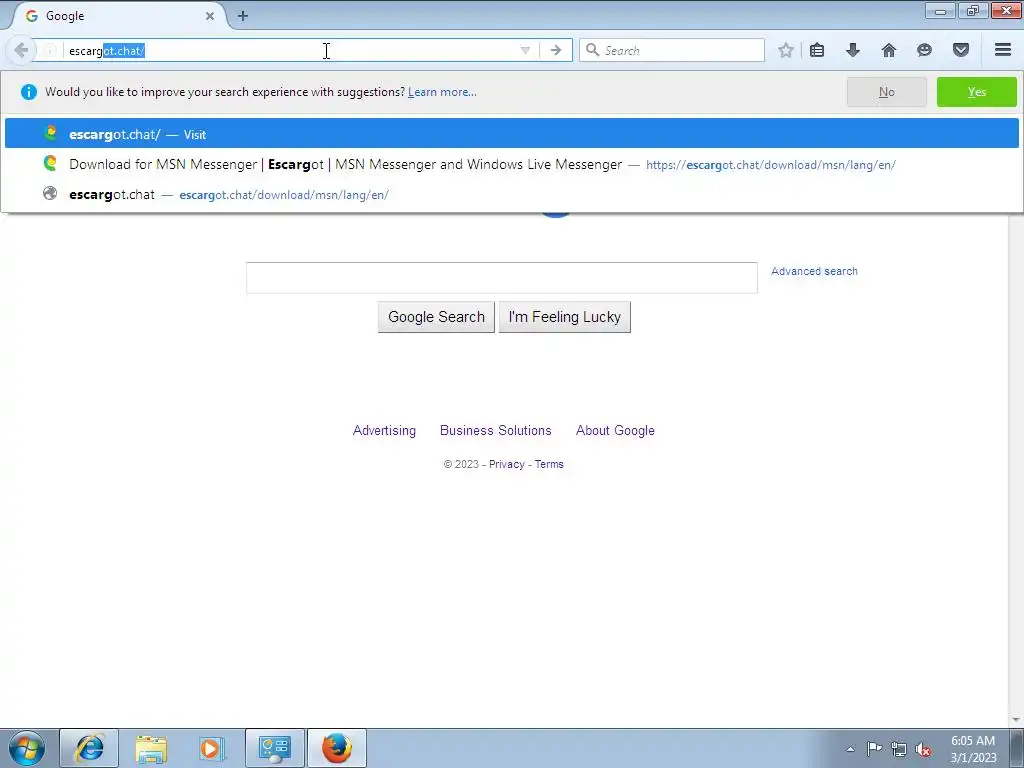Open the Action Center flag icon
The image size is (1024, 768).
tap(874, 749)
